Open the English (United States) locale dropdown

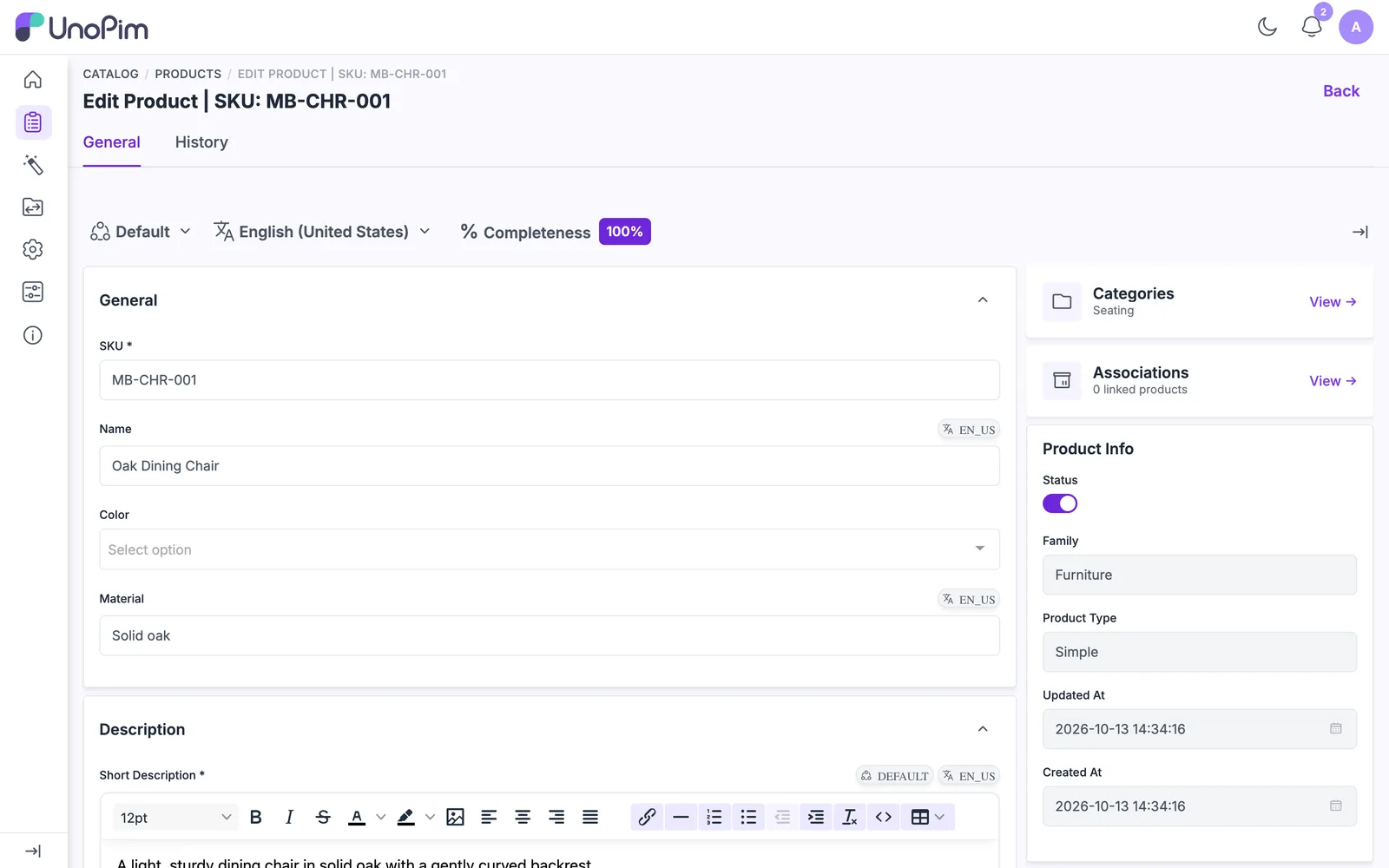pos(322,232)
